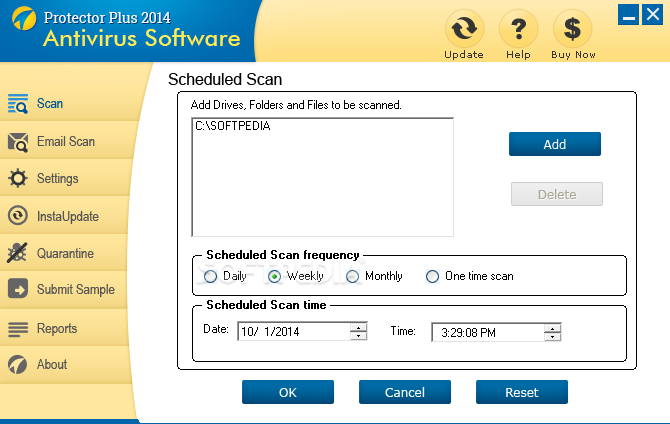670x424 pixels.
Task: Click the Protector Plus logo icon
Action: (24, 18)
